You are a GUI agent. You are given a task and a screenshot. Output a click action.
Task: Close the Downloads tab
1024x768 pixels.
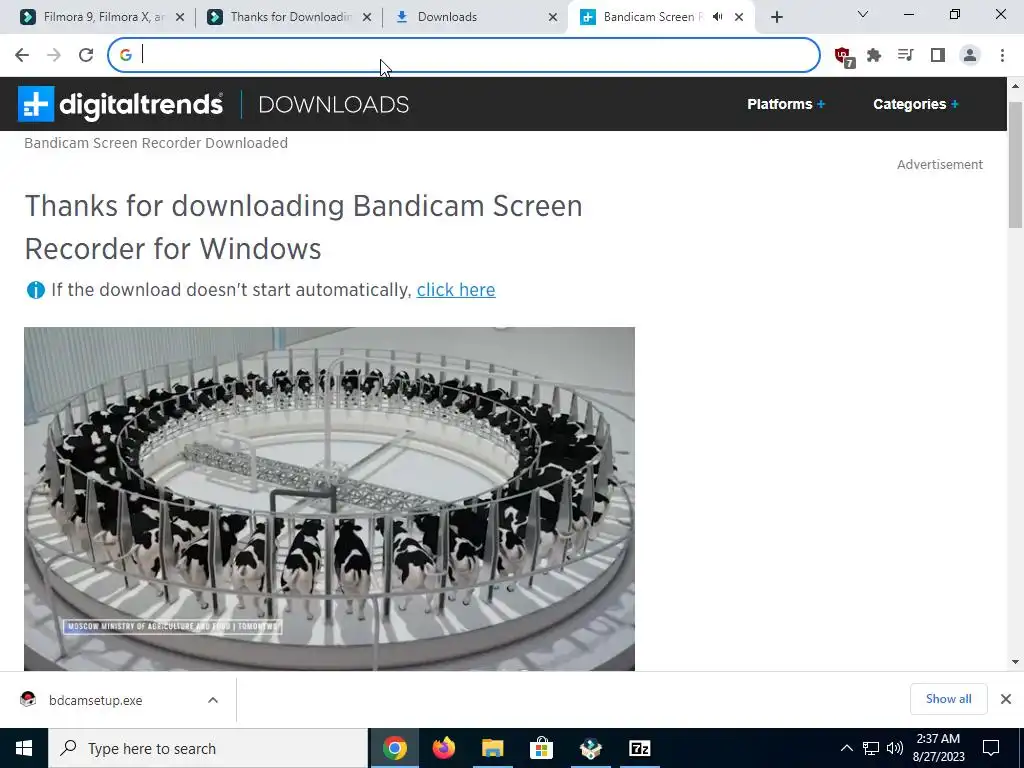coord(553,17)
